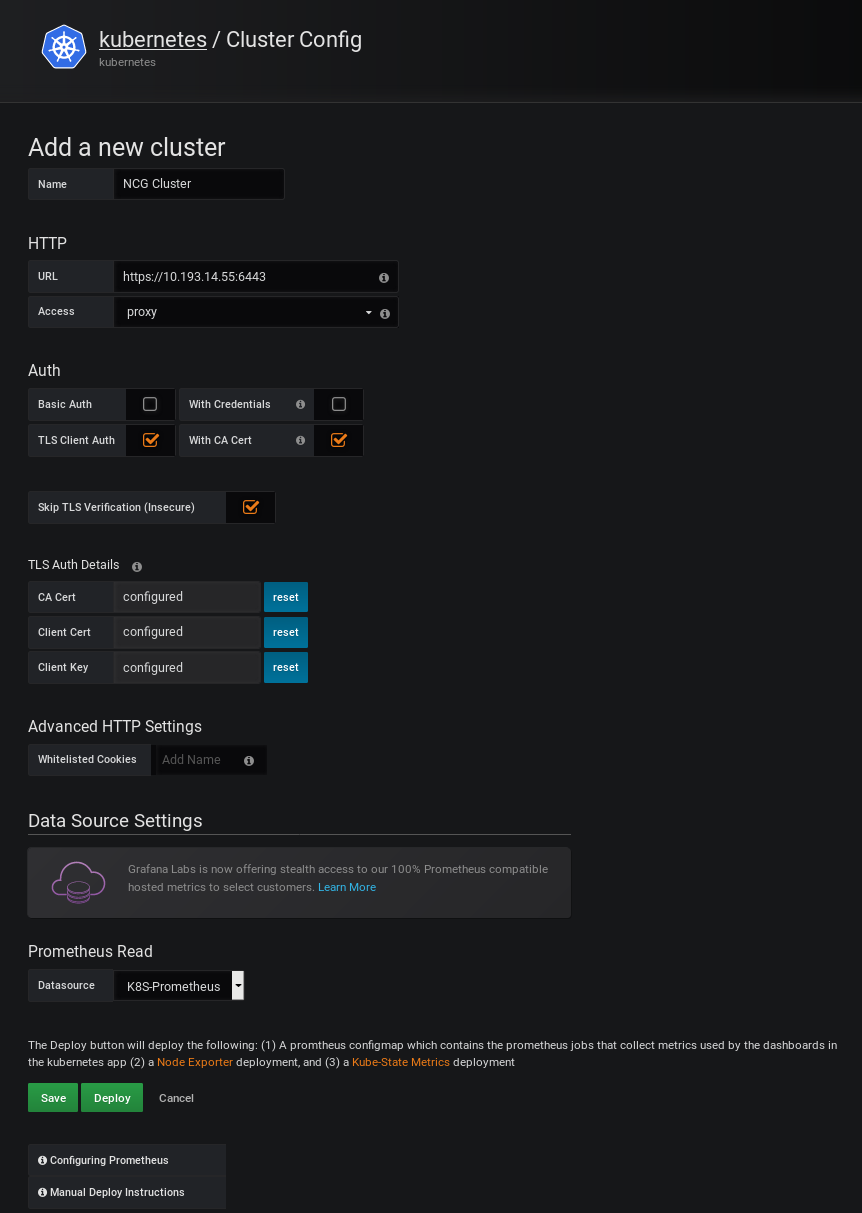The width and height of the screenshot is (862, 1213).
Task: Click the Save button
Action: point(53,1098)
